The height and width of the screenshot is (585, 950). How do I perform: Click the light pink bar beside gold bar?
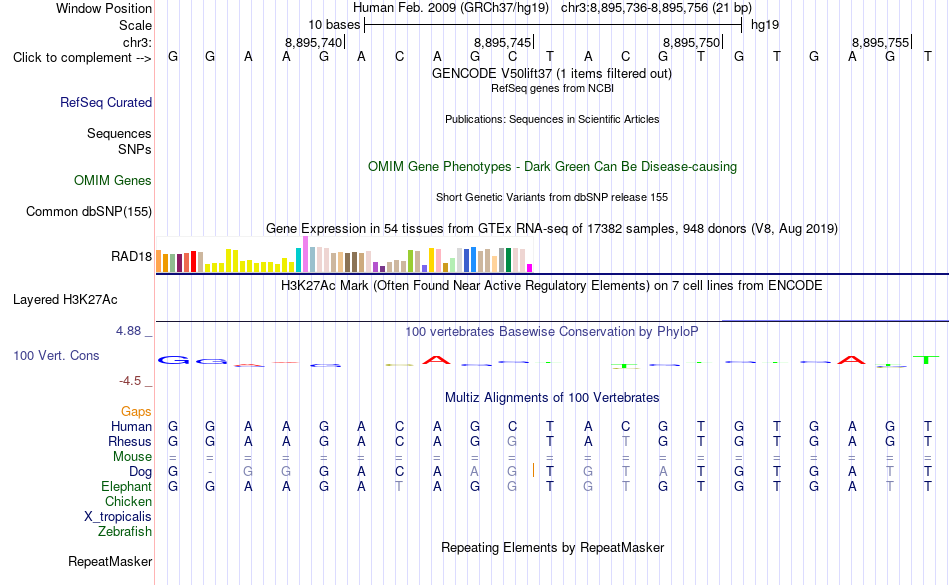439,260
